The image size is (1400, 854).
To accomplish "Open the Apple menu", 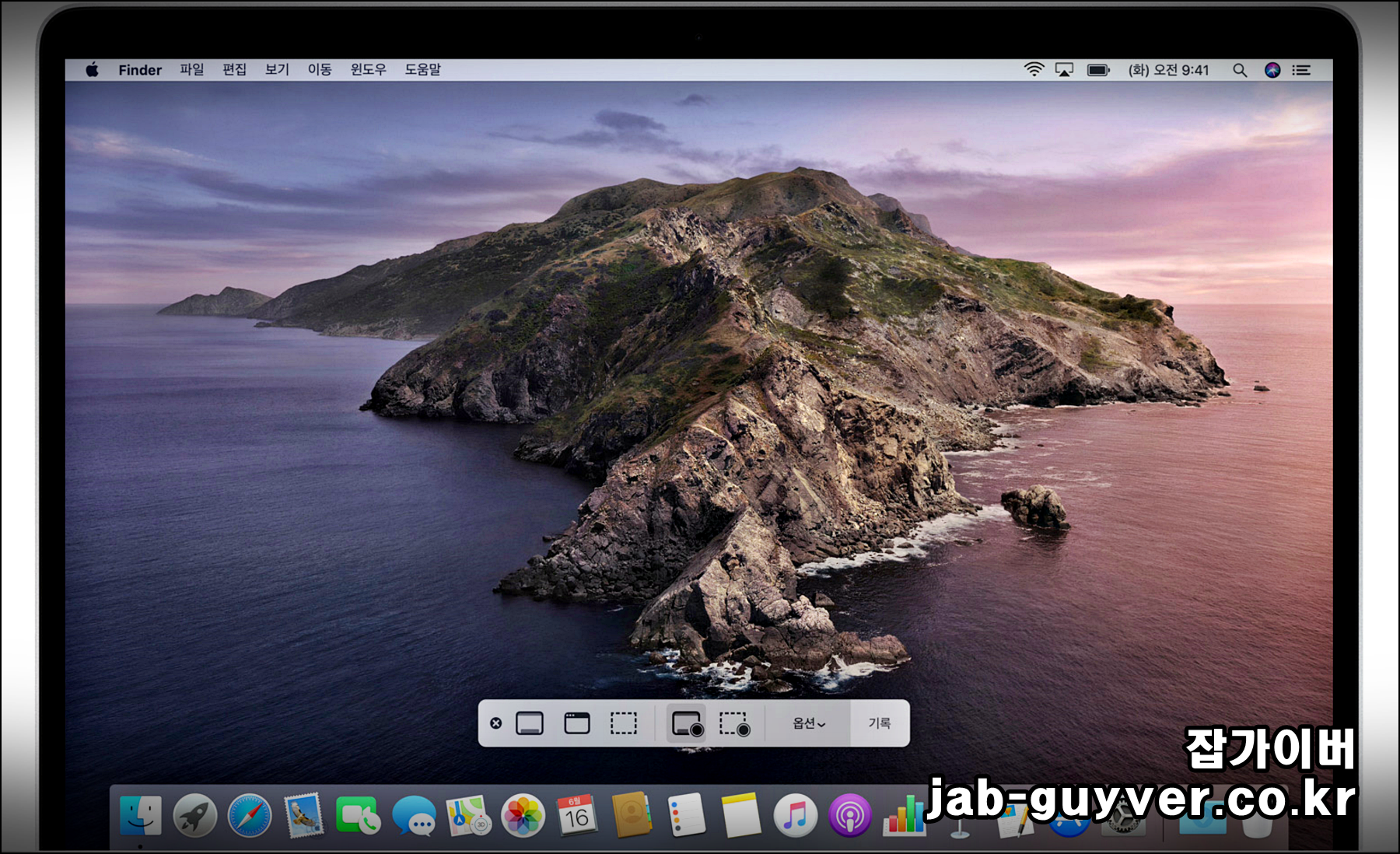I will (92, 70).
